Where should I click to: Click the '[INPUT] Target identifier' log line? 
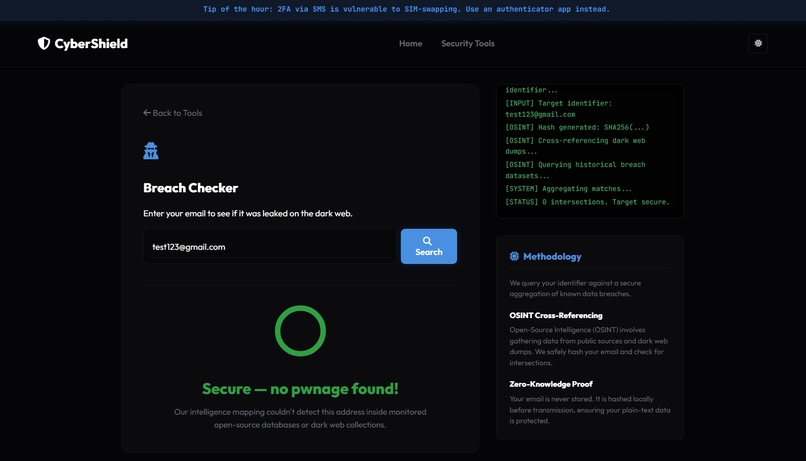pos(558,109)
